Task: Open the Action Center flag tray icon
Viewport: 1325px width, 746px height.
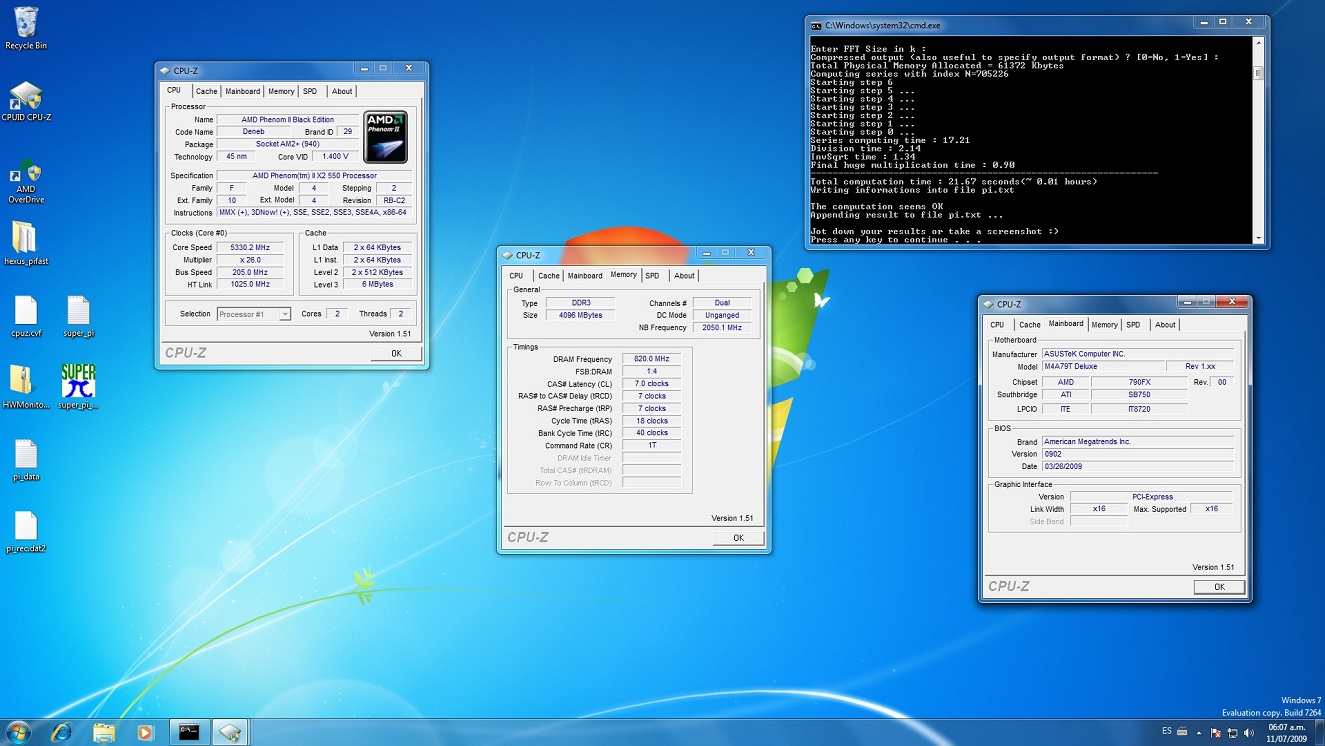Action: tap(1215, 733)
